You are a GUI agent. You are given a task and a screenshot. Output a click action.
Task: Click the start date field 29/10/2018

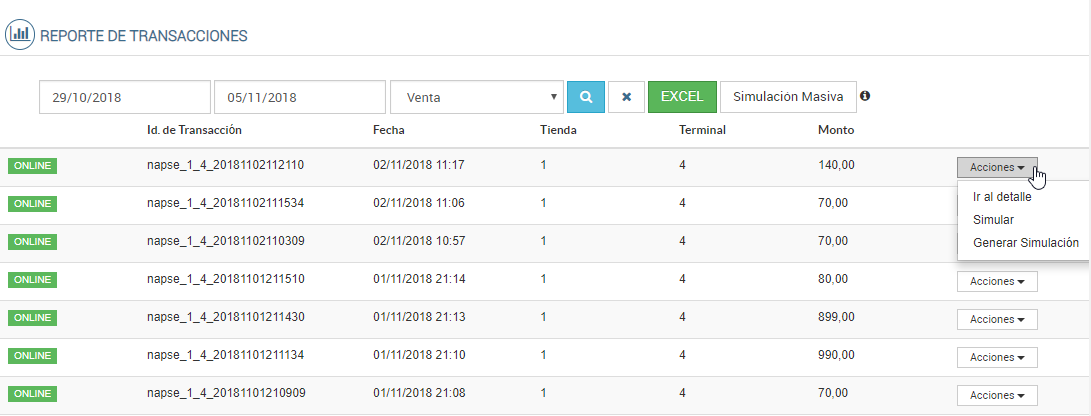tap(125, 97)
